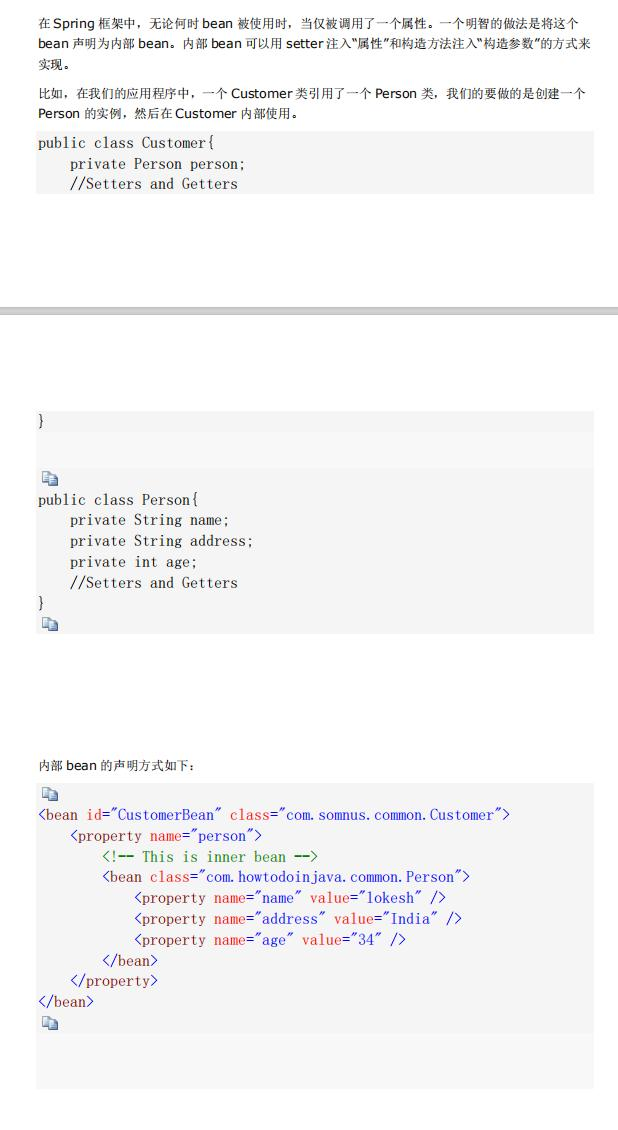Click the outermost '</bean>' closing tag

(x=66, y=1001)
